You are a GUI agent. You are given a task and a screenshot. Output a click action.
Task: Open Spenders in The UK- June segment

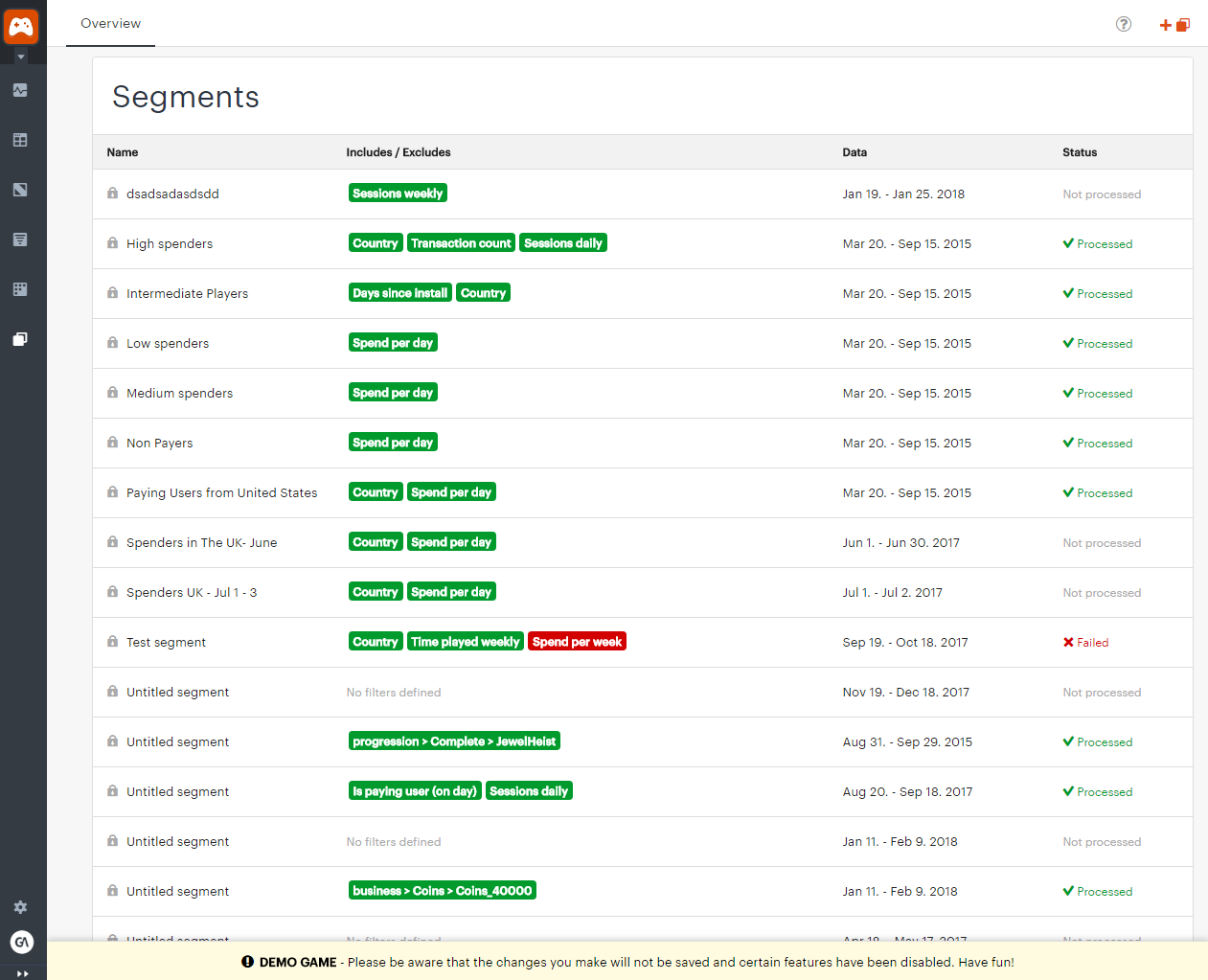(x=201, y=542)
